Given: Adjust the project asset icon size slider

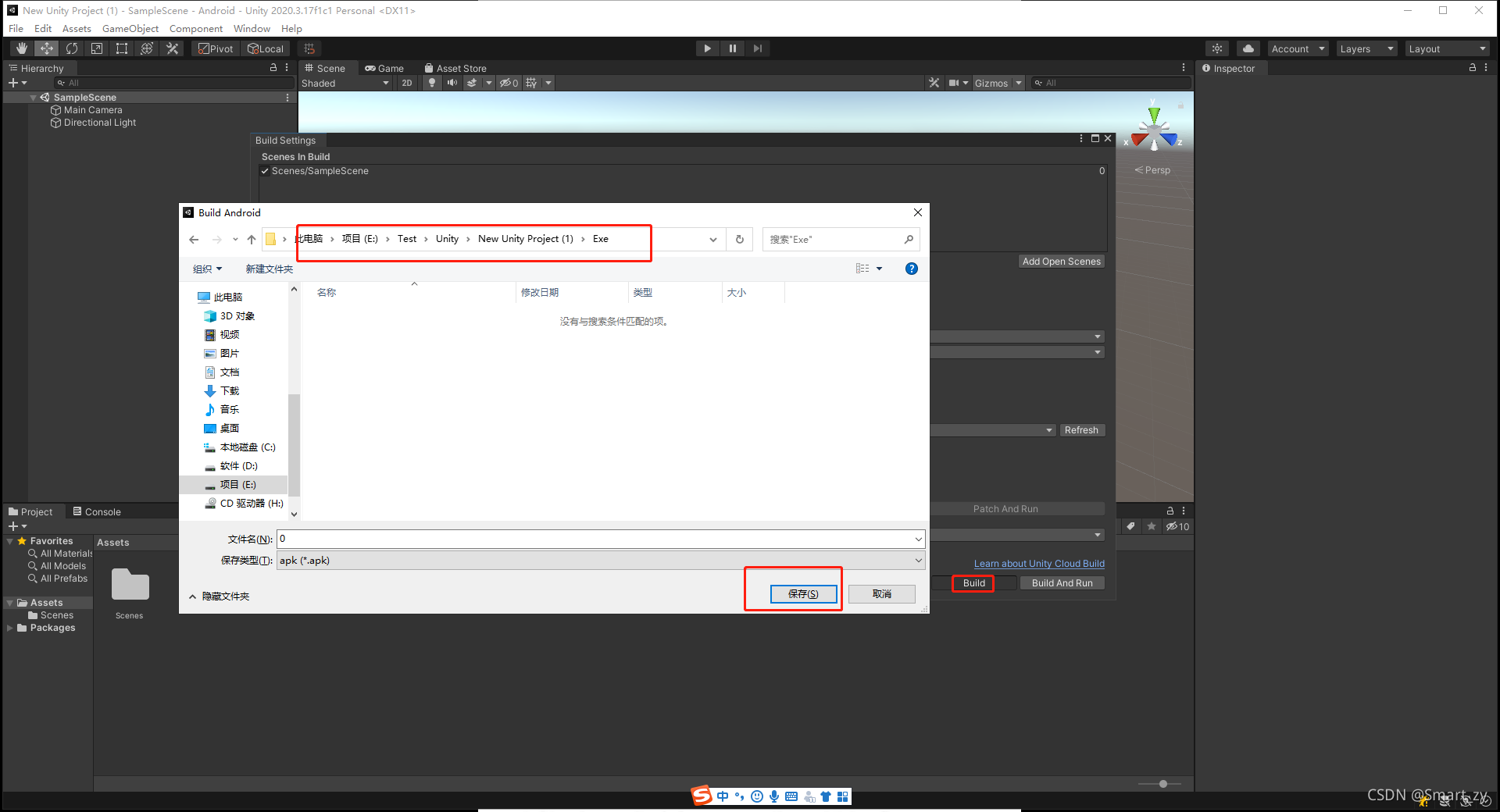Looking at the screenshot, I should coord(1162,784).
